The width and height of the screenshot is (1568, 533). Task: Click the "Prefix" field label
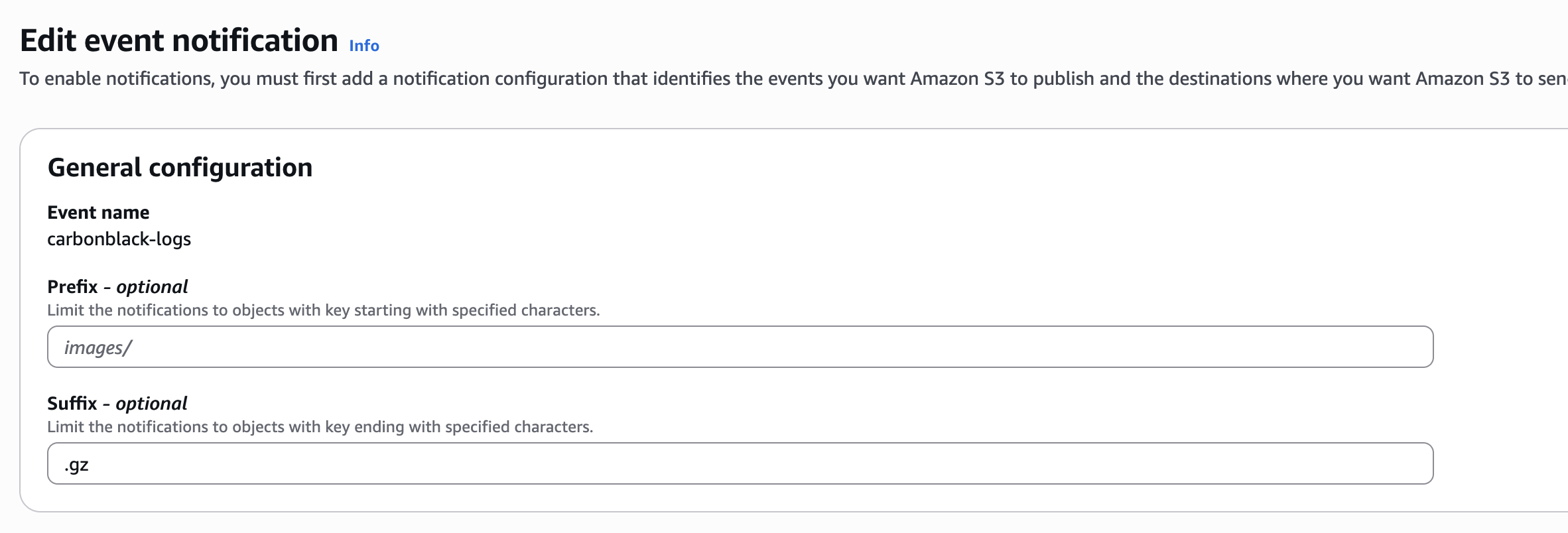point(72,287)
